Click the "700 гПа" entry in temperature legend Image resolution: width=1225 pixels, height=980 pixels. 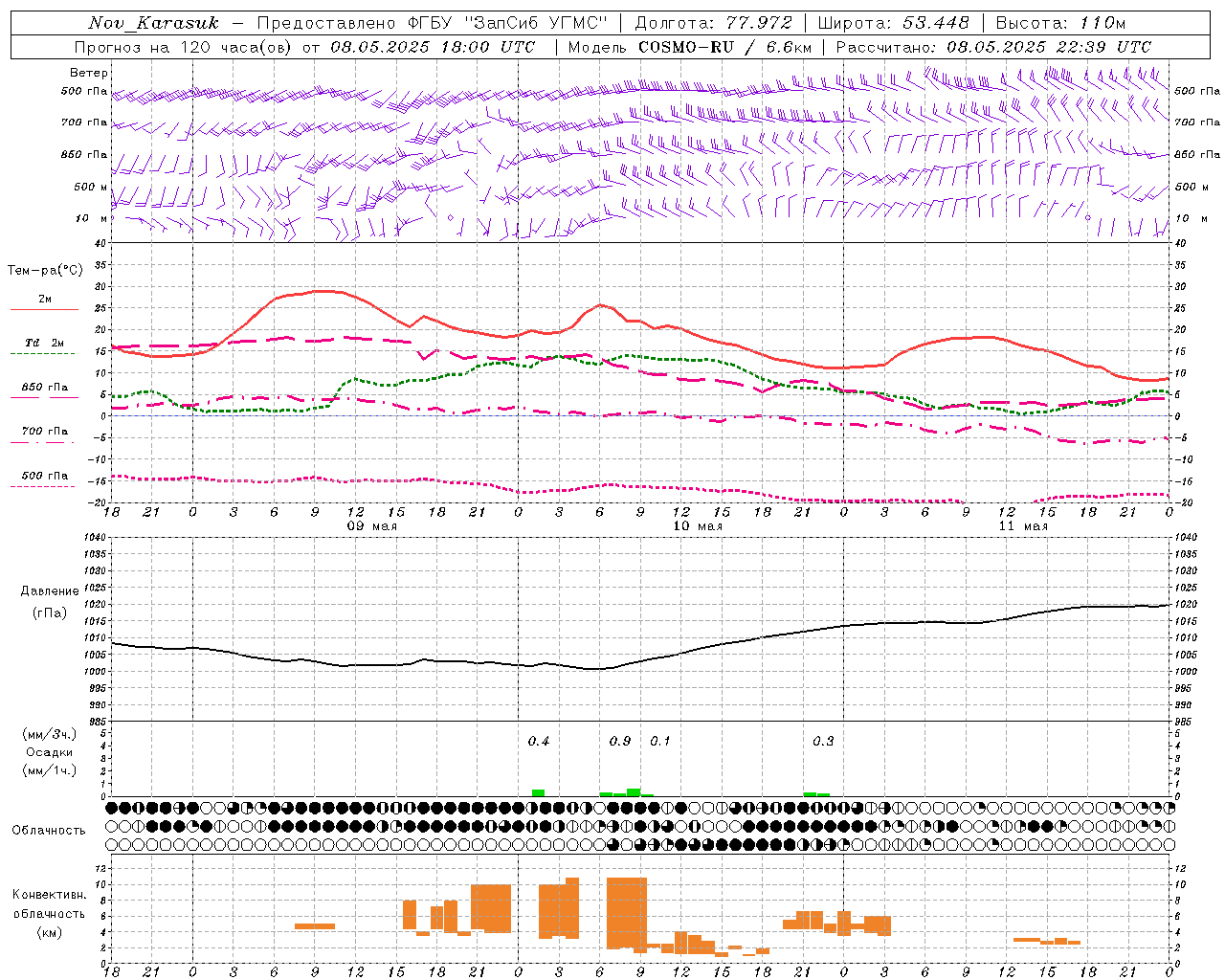[x=45, y=431]
